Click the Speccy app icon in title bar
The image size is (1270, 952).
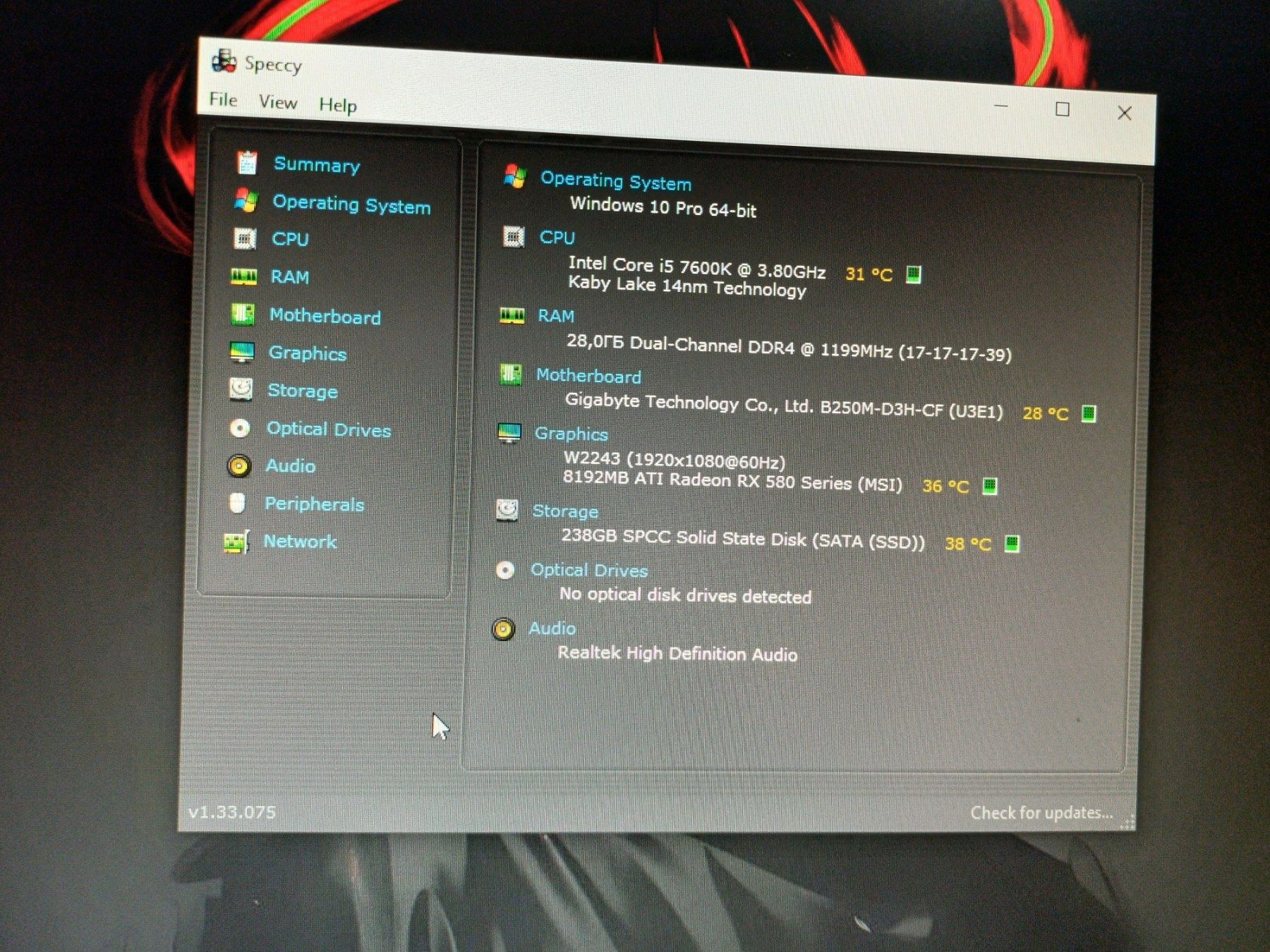[x=224, y=61]
